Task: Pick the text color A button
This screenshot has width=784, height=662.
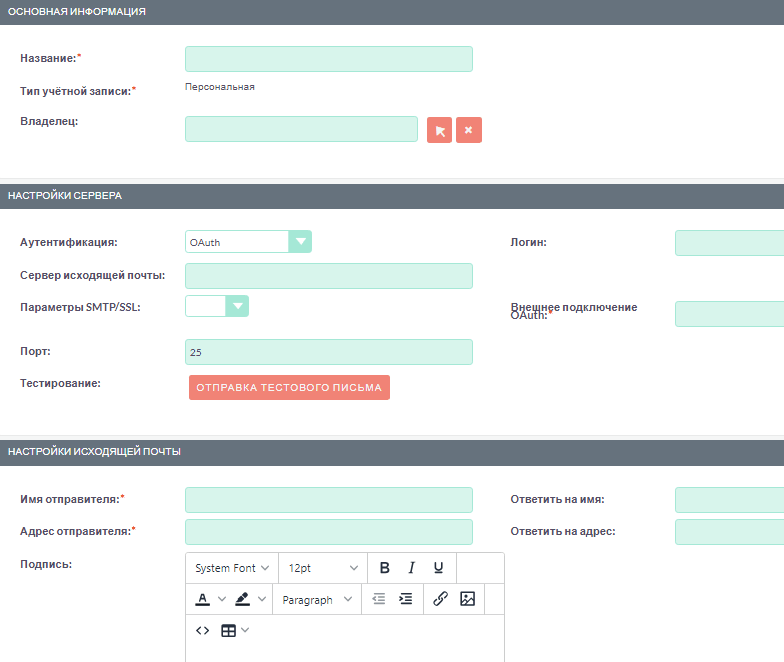Action: [x=202, y=599]
